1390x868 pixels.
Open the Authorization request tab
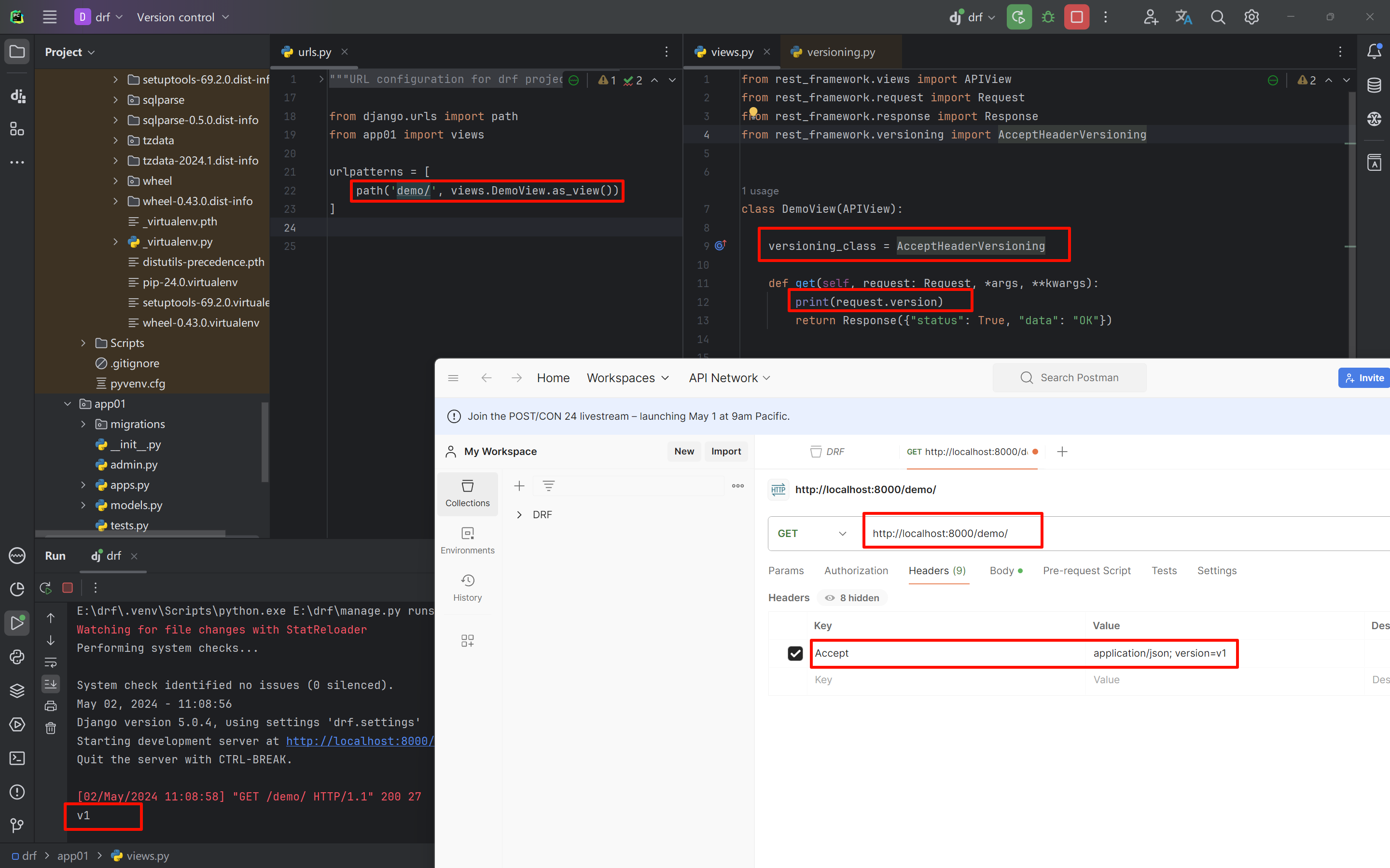(x=855, y=570)
